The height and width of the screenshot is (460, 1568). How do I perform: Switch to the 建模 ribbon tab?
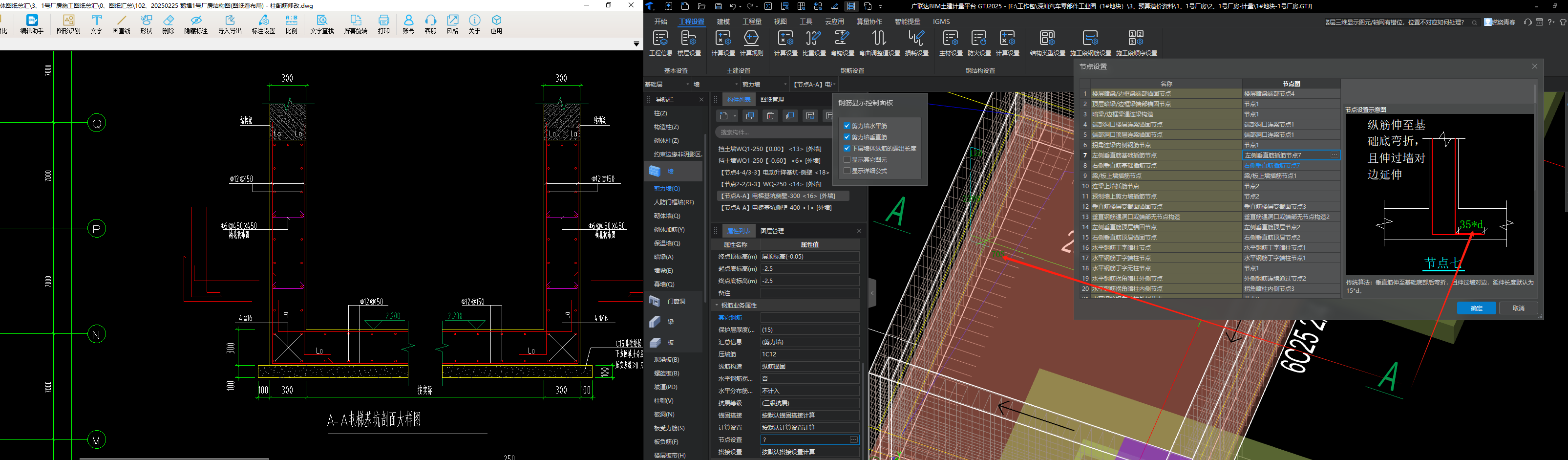[723, 22]
